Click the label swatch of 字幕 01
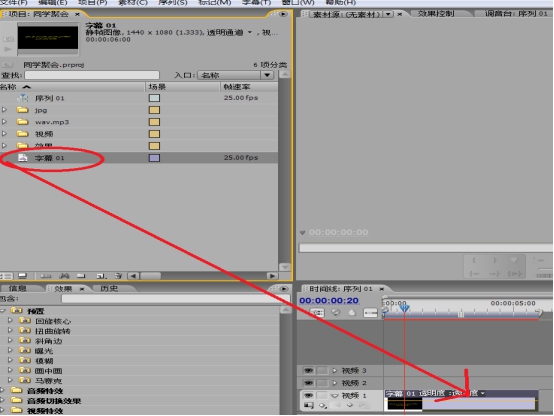 154,158
